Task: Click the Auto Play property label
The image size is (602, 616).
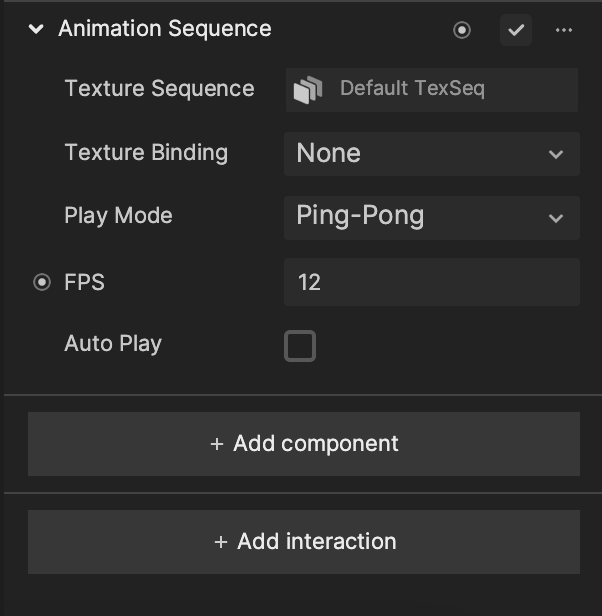Action: point(113,344)
